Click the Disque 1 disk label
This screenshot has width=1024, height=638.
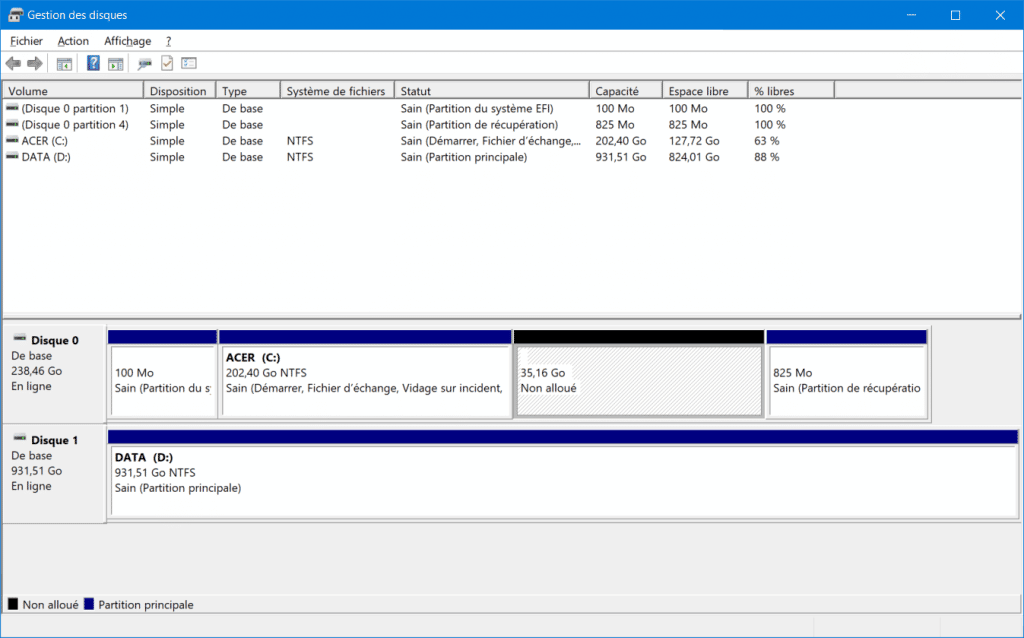(x=54, y=440)
